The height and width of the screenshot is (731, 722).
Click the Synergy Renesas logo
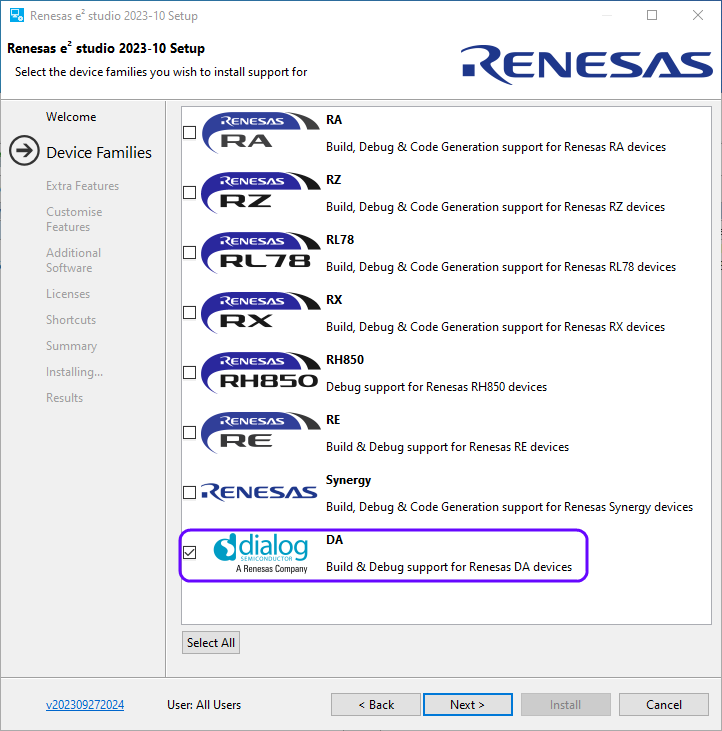point(259,492)
